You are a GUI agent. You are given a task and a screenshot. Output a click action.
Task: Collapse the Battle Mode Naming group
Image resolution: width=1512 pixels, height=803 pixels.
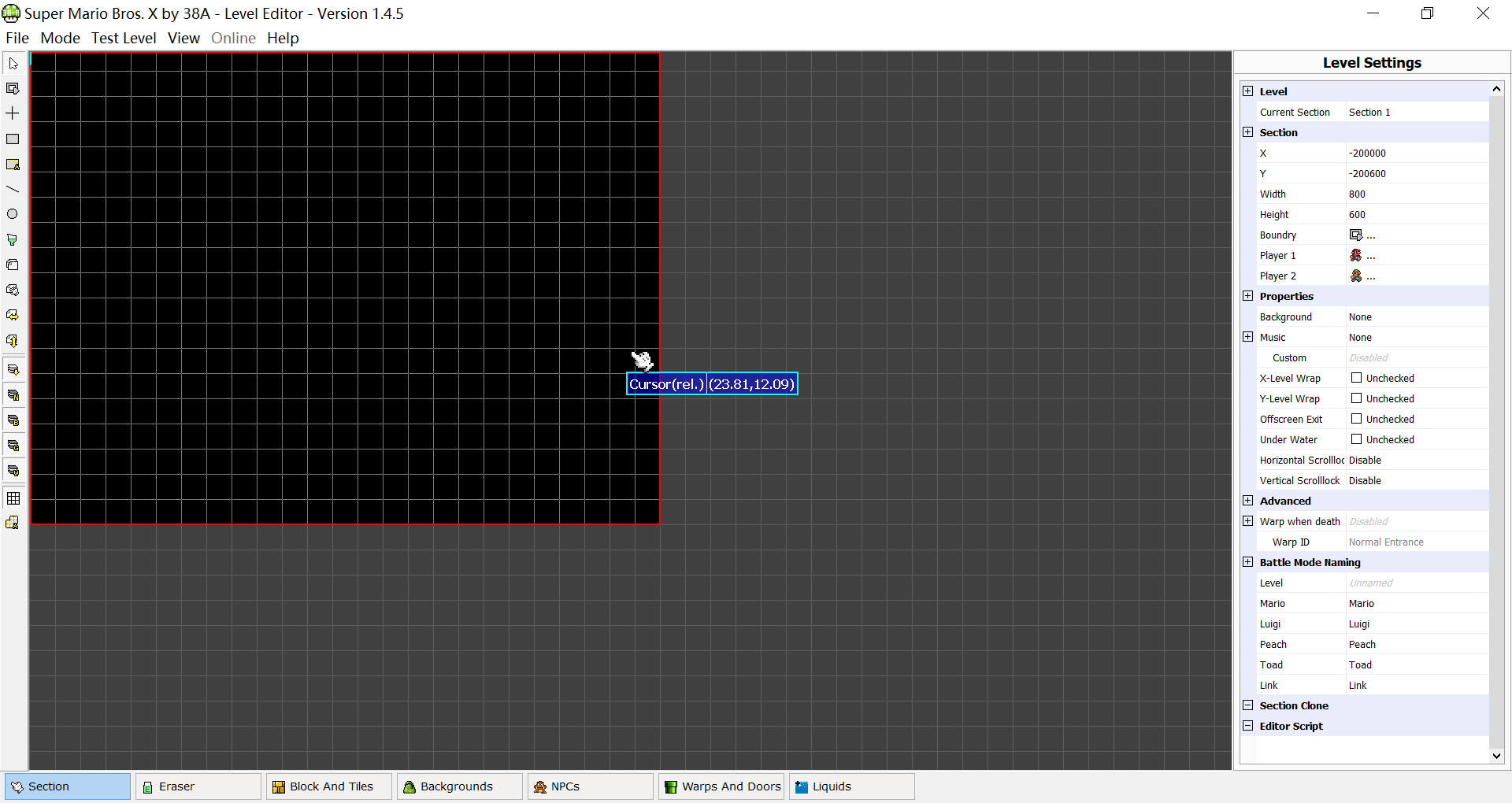pyautogui.click(x=1248, y=562)
